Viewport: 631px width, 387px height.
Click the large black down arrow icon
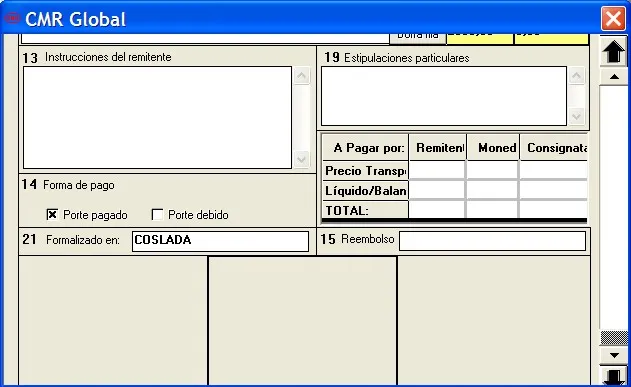(x=613, y=376)
